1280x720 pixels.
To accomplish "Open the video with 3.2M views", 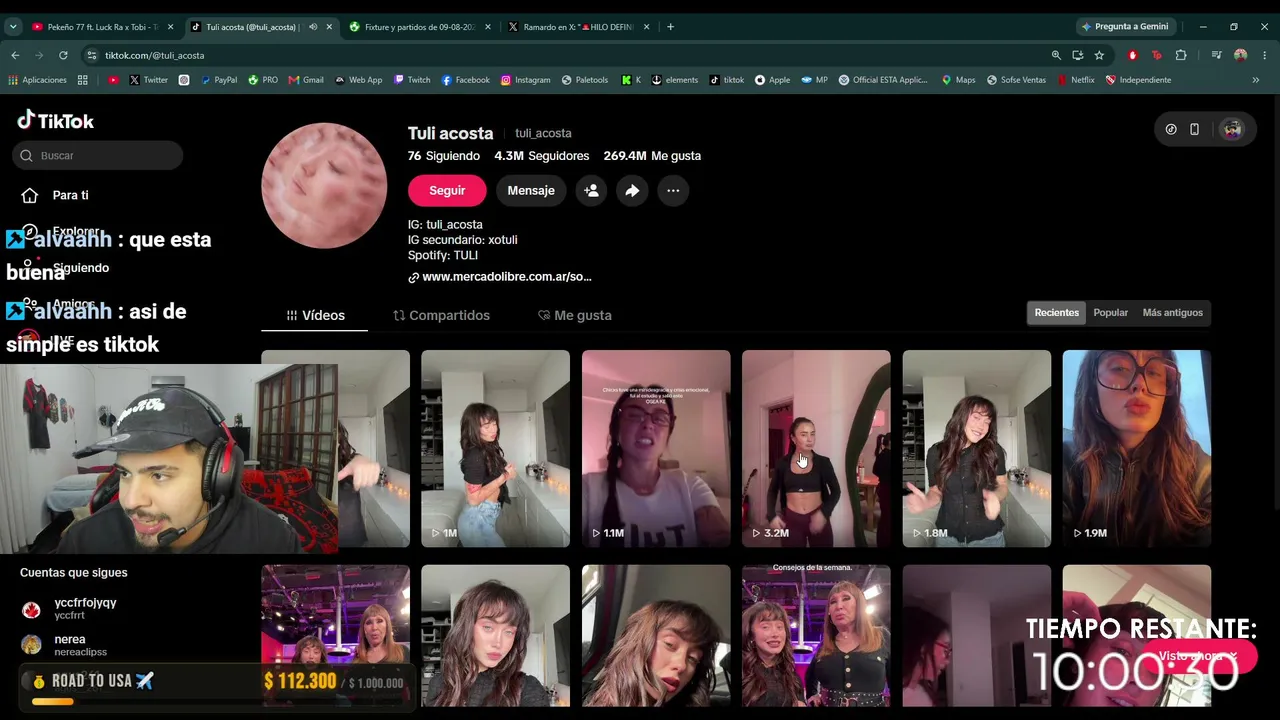I will [x=816, y=449].
